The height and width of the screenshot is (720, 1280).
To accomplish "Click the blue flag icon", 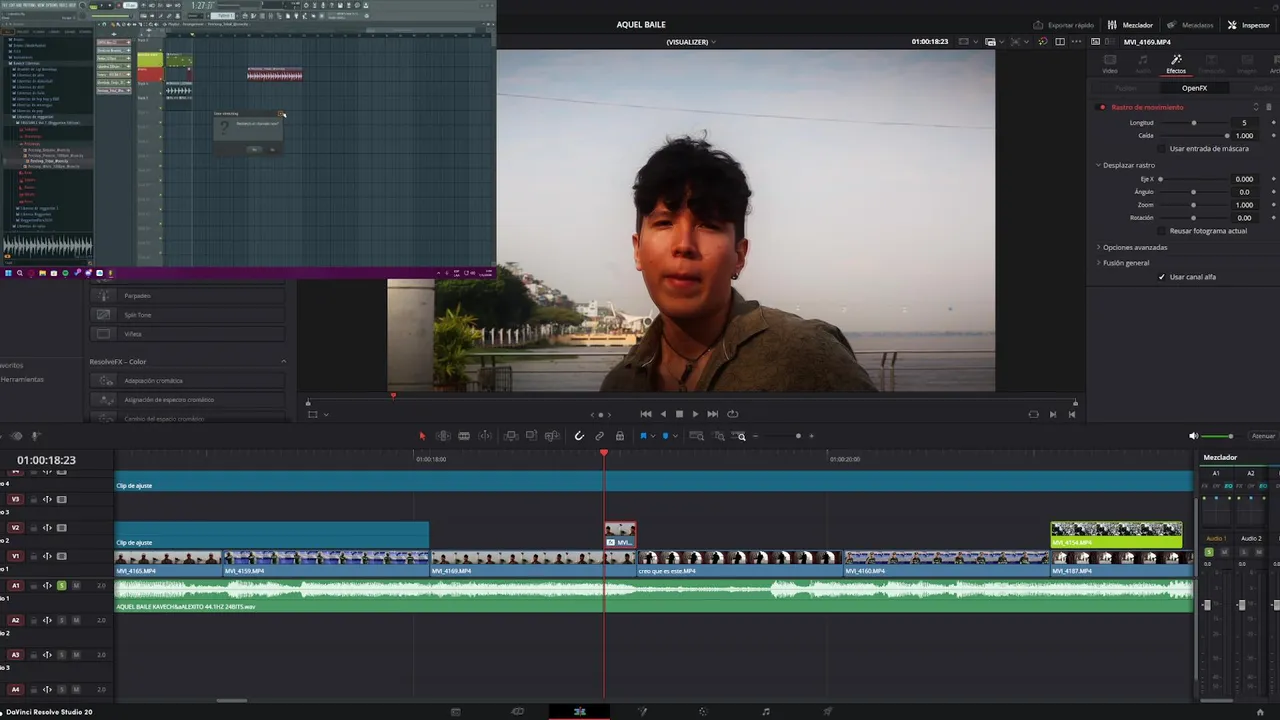I will (x=643, y=436).
